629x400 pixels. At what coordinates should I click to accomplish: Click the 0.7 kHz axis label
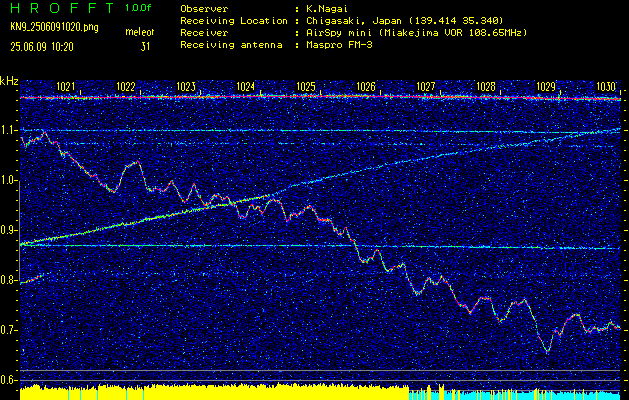pos(9,330)
